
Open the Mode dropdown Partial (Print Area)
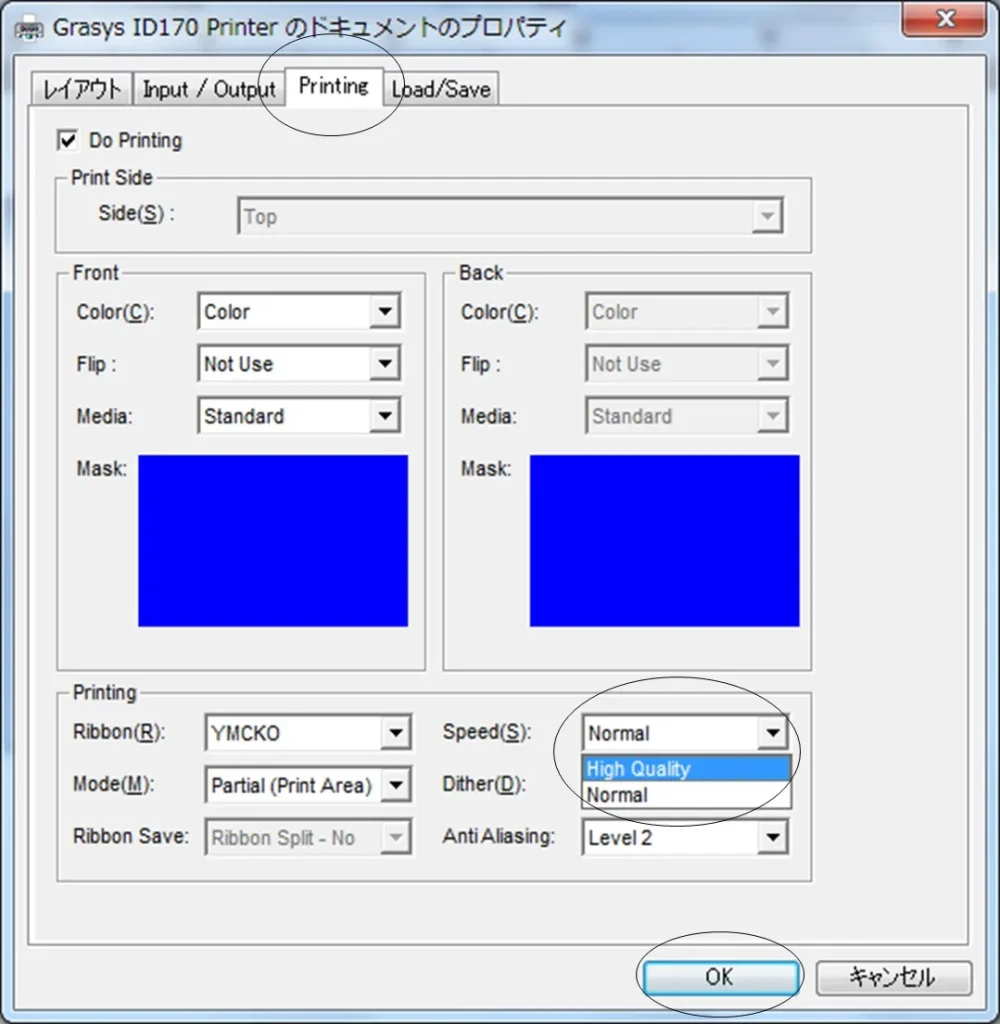click(x=308, y=784)
